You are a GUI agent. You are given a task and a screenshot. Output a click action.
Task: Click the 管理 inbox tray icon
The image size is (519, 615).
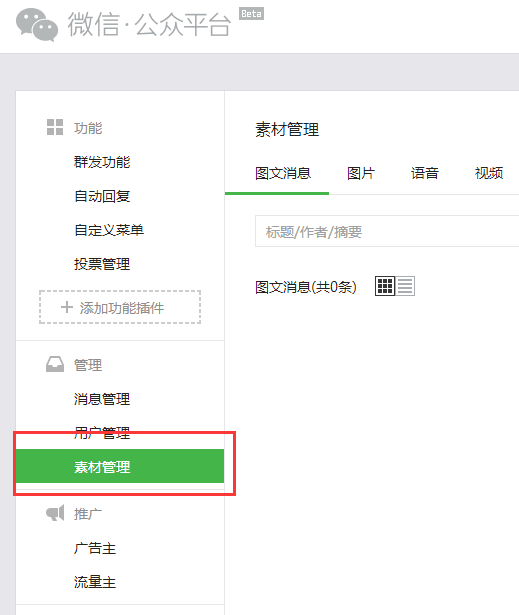[55, 364]
